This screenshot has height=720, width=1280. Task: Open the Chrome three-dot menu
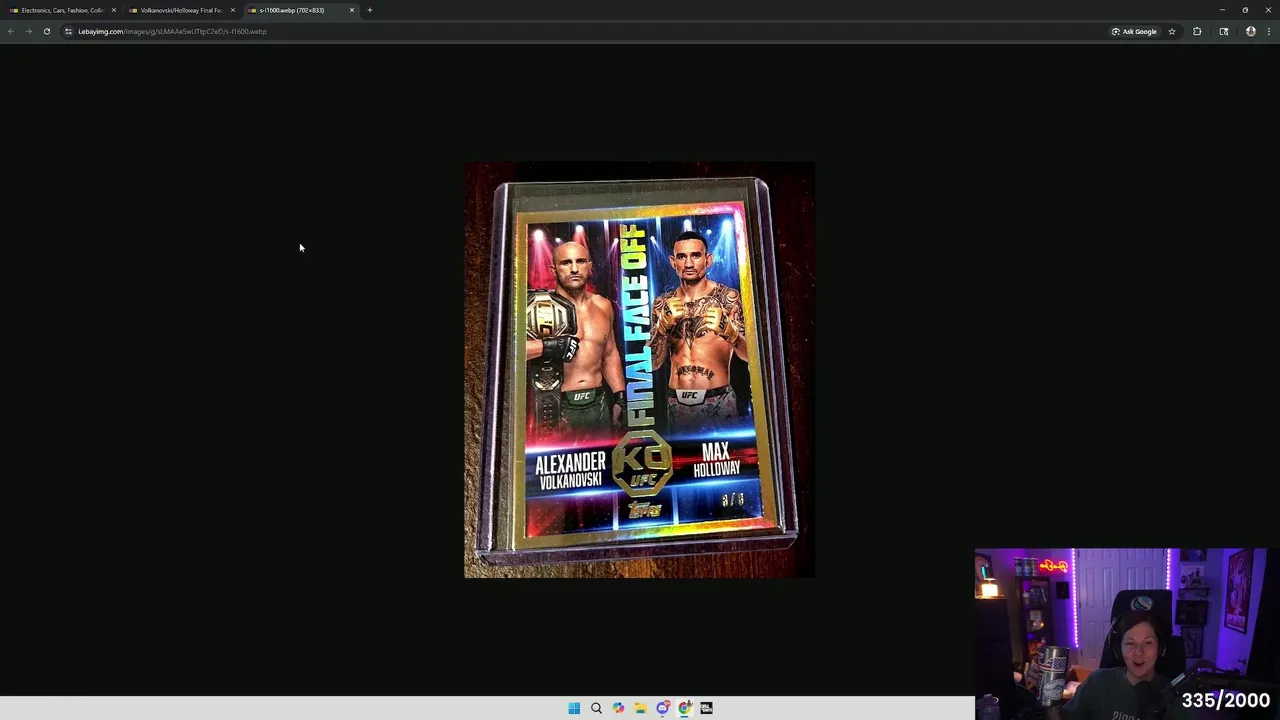(x=1269, y=31)
